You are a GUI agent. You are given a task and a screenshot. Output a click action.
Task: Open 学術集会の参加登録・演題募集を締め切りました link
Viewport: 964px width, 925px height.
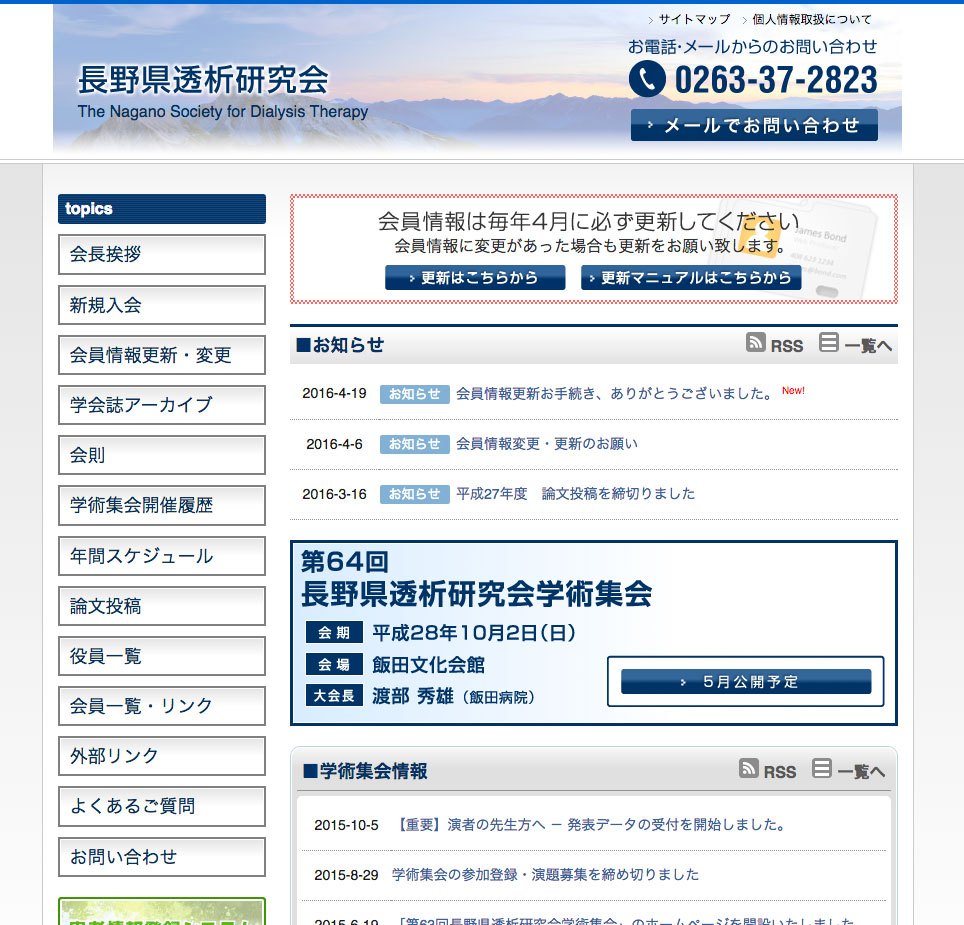click(x=545, y=875)
